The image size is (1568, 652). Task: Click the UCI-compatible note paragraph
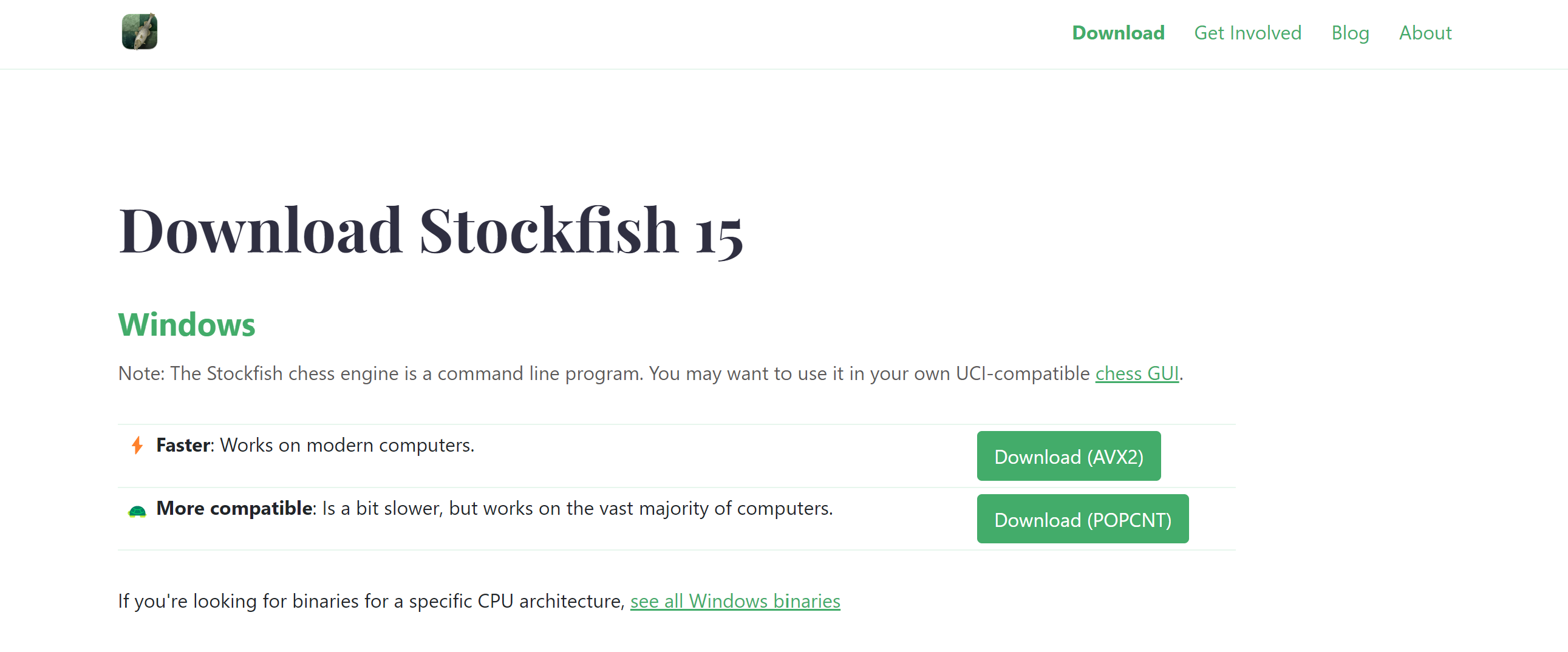click(x=650, y=373)
